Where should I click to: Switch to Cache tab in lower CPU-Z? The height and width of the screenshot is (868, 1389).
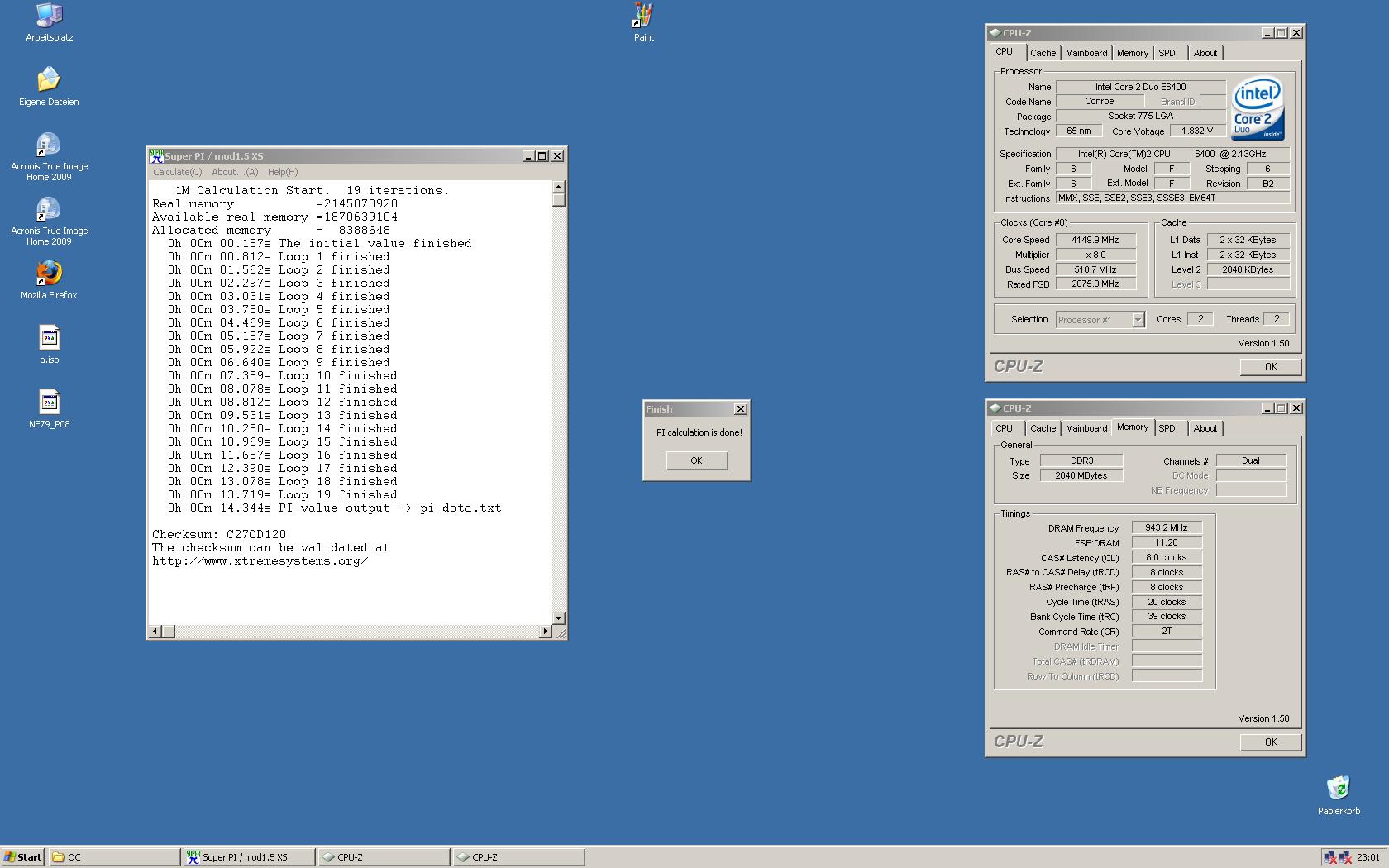[1043, 428]
